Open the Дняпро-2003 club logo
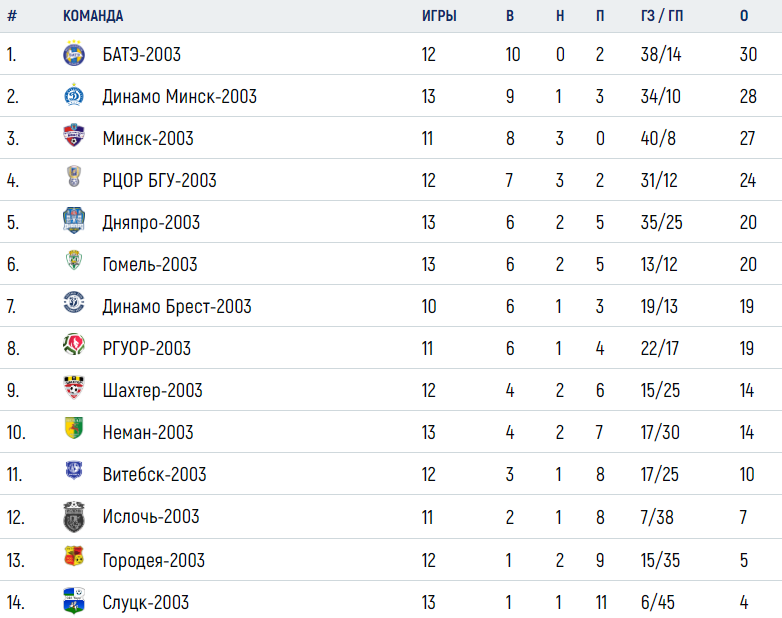Viewport: 782px width, 618px height. [74, 220]
